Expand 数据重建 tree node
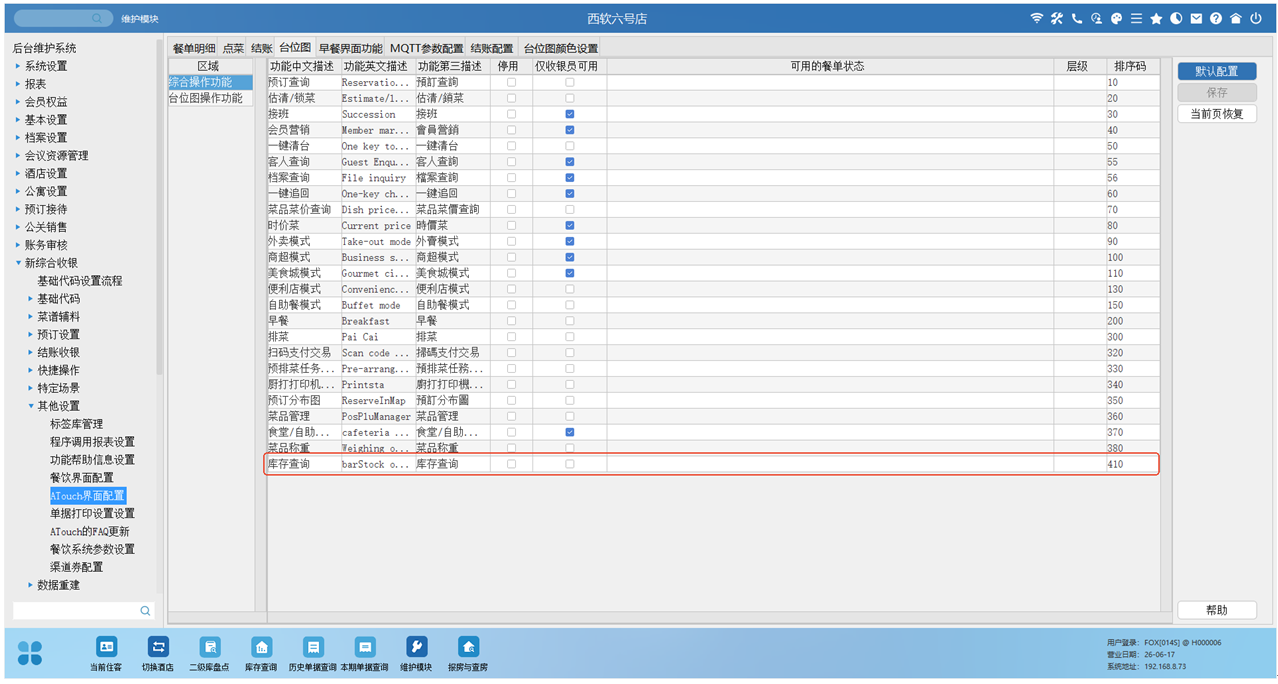This screenshot has width=1278, height=684. [30, 585]
